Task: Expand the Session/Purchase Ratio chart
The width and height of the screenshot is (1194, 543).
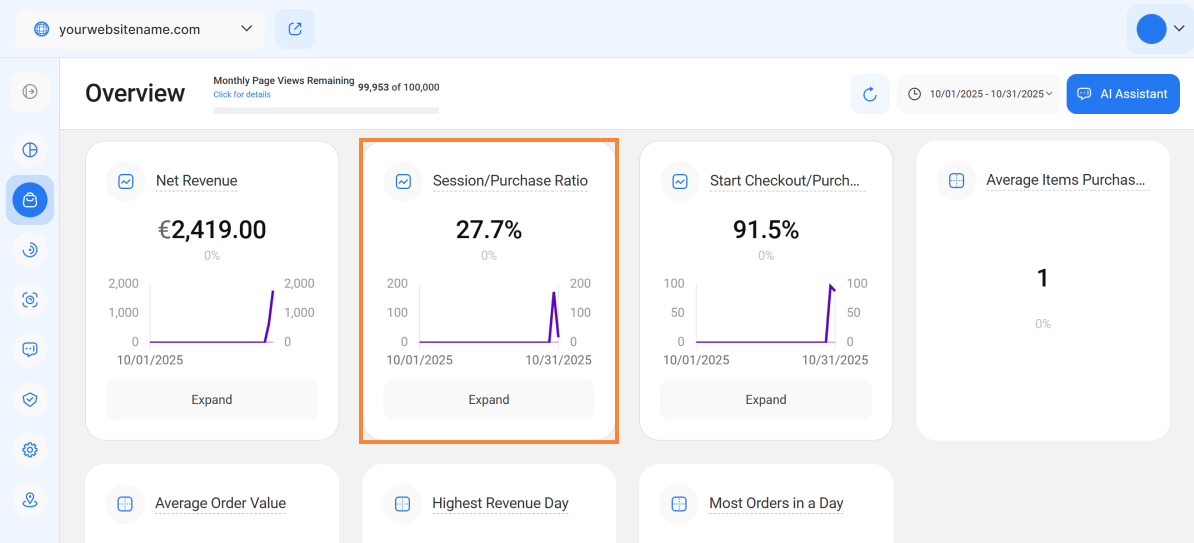Action: point(489,400)
